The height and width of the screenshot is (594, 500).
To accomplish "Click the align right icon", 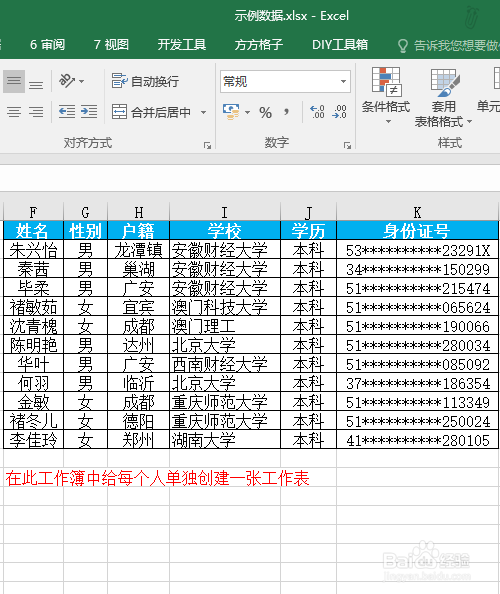I will point(36,112).
